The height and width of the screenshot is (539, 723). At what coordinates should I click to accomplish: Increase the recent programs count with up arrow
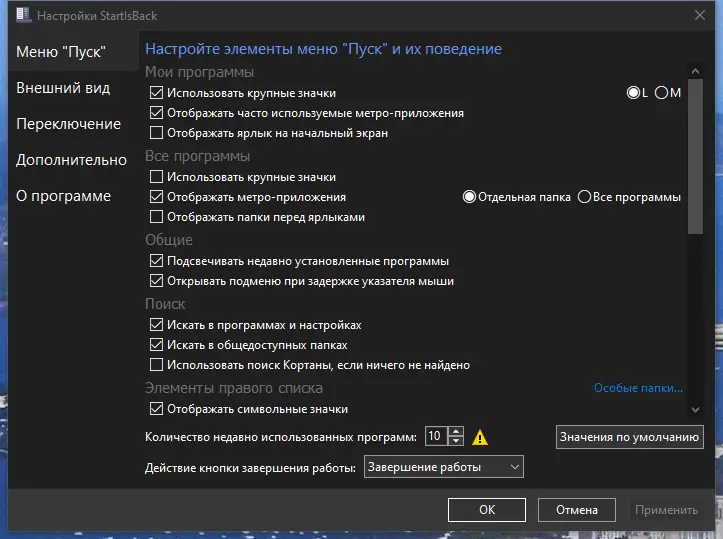pyautogui.click(x=456, y=432)
